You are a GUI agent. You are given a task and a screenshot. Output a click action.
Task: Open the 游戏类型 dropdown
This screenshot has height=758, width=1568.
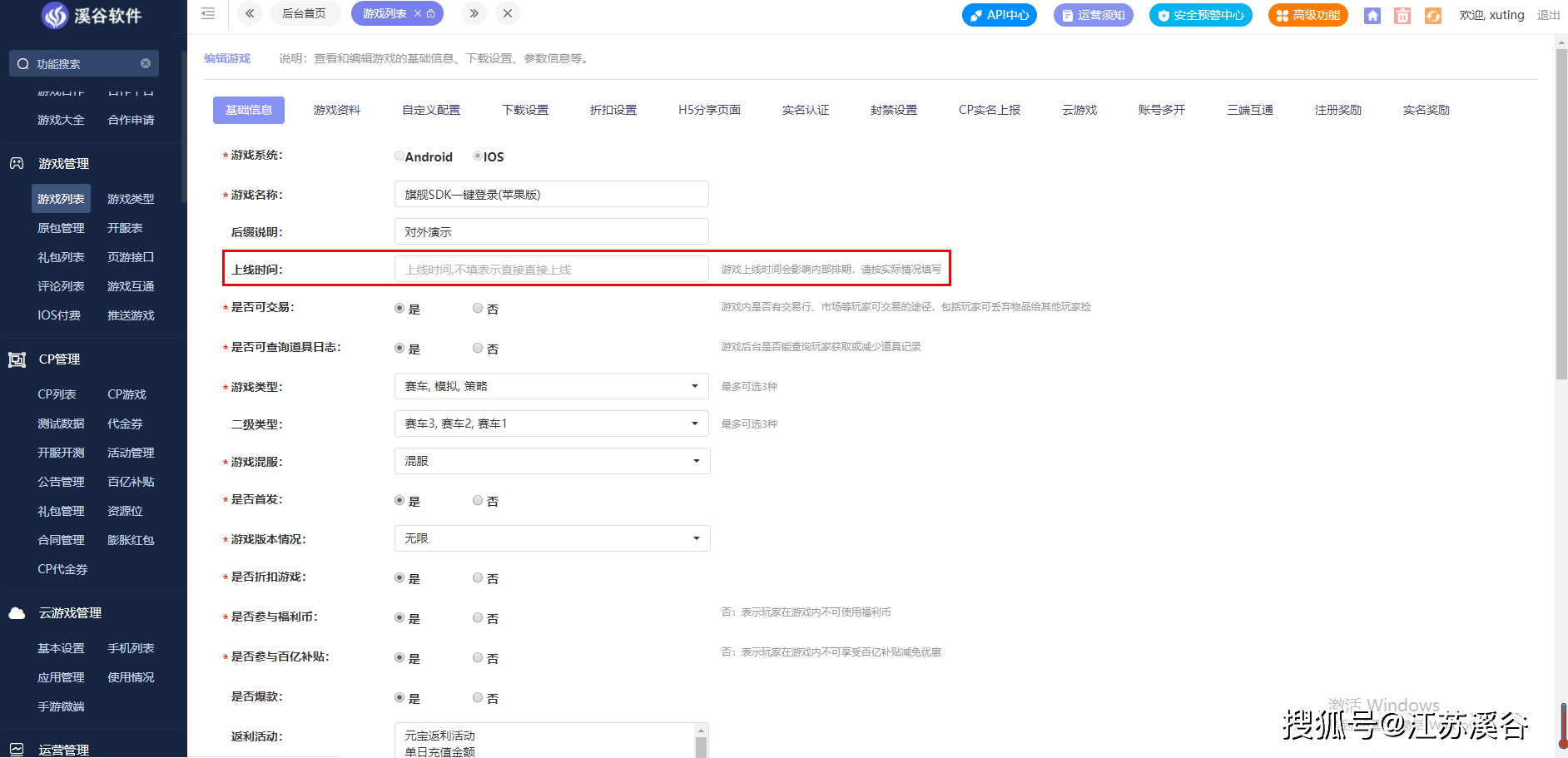(x=551, y=386)
